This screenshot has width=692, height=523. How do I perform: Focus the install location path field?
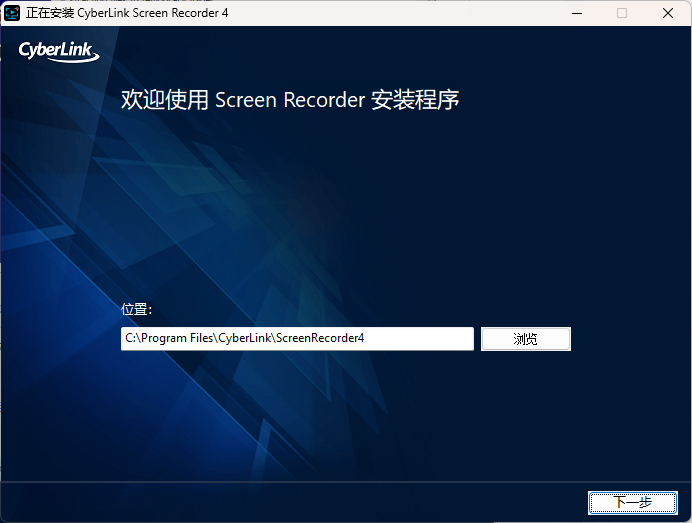297,339
